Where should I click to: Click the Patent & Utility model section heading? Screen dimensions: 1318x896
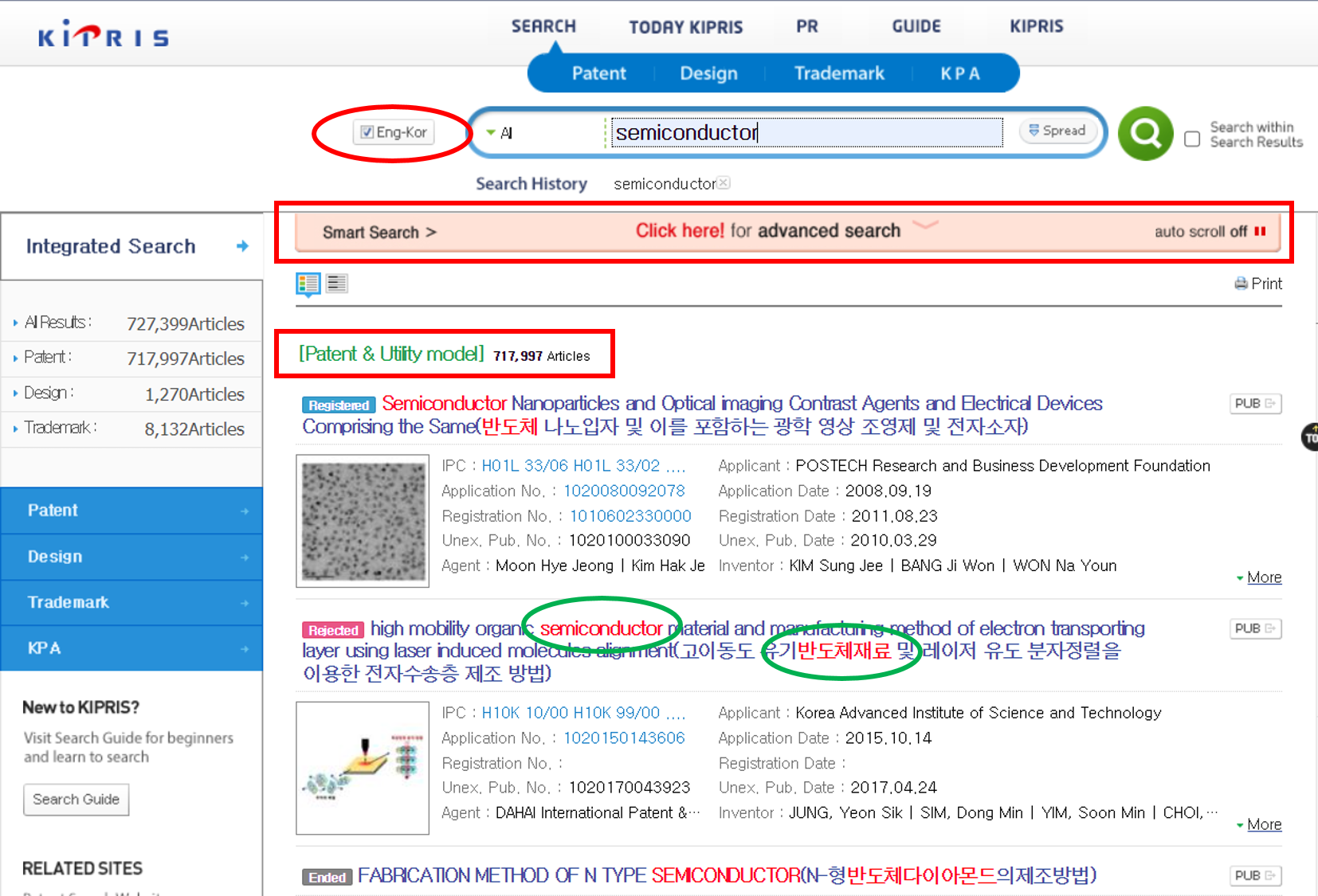(x=391, y=354)
